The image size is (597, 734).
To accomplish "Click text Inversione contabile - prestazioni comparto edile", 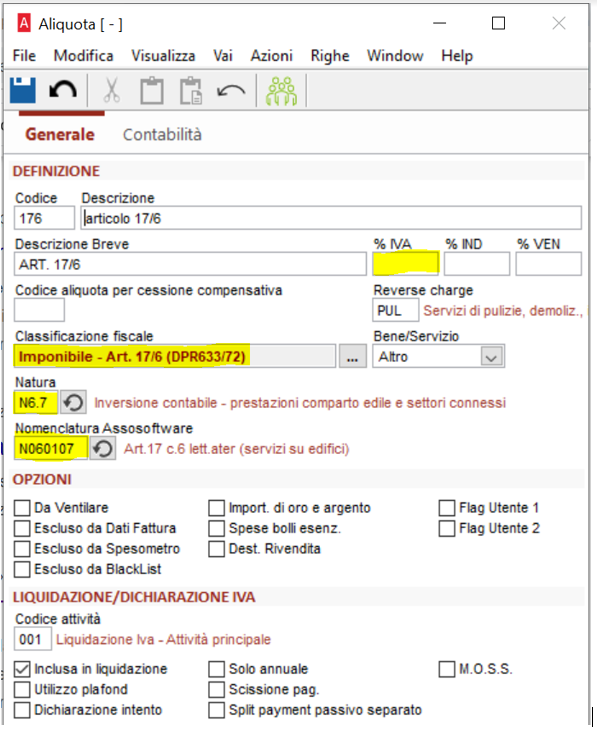I will tap(300, 403).
